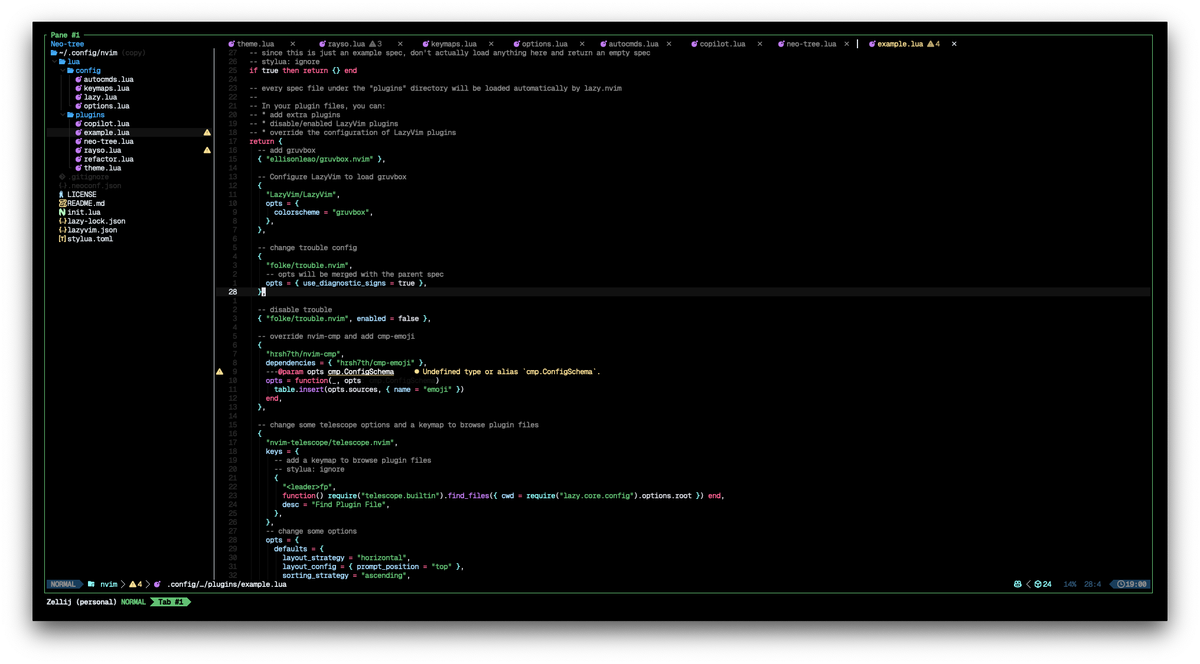Click the gutter warning sign next to the opts line

219,371
